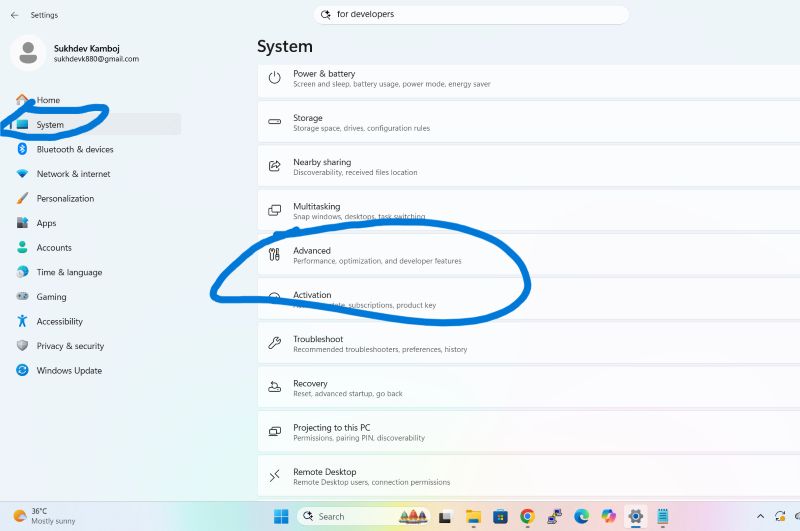Launch Microsoft Edge from the taskbar
The width and height of the screenshot is (800, 531).
[582, 517]
